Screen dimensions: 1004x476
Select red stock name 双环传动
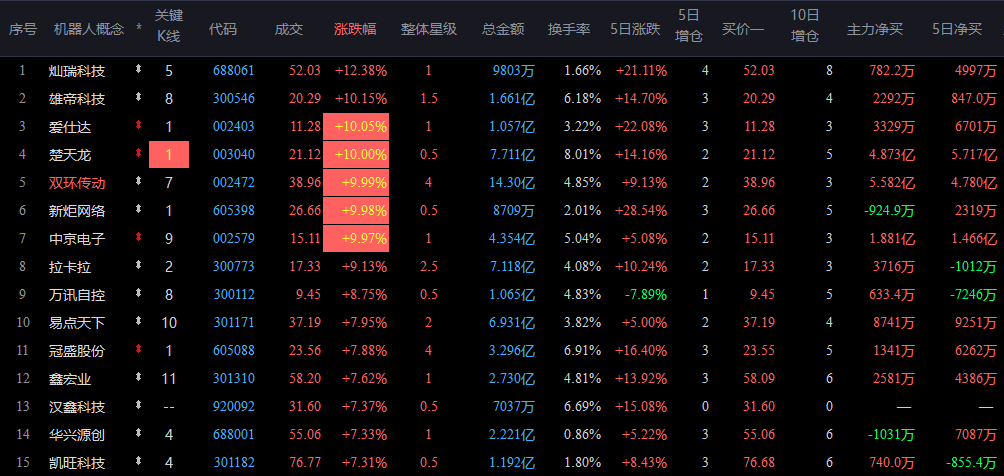pyautogui.click(x=77, y=183)
